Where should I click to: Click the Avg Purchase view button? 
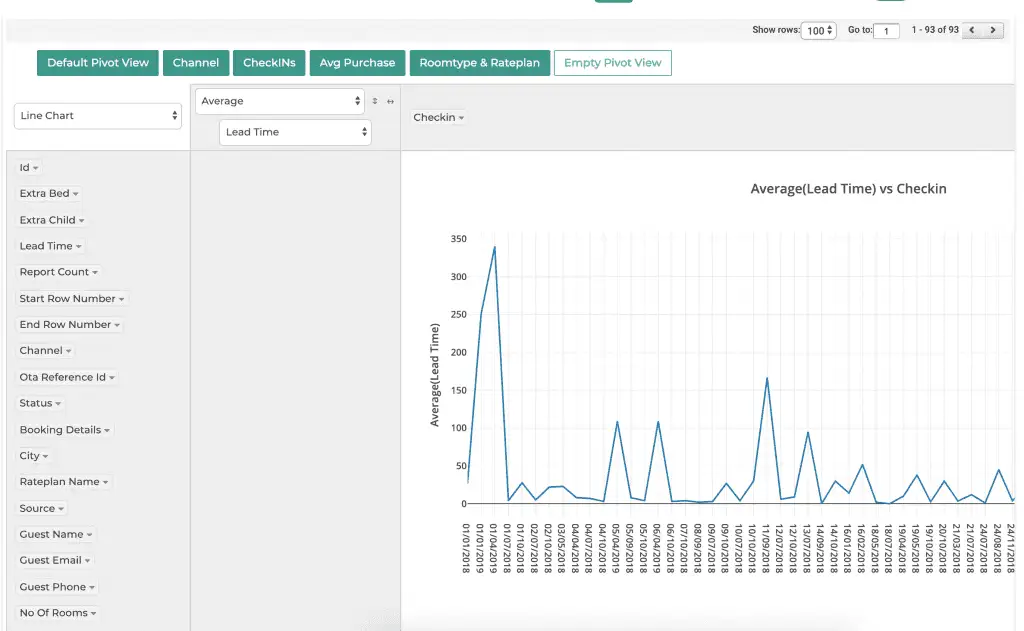coord(357,63)
